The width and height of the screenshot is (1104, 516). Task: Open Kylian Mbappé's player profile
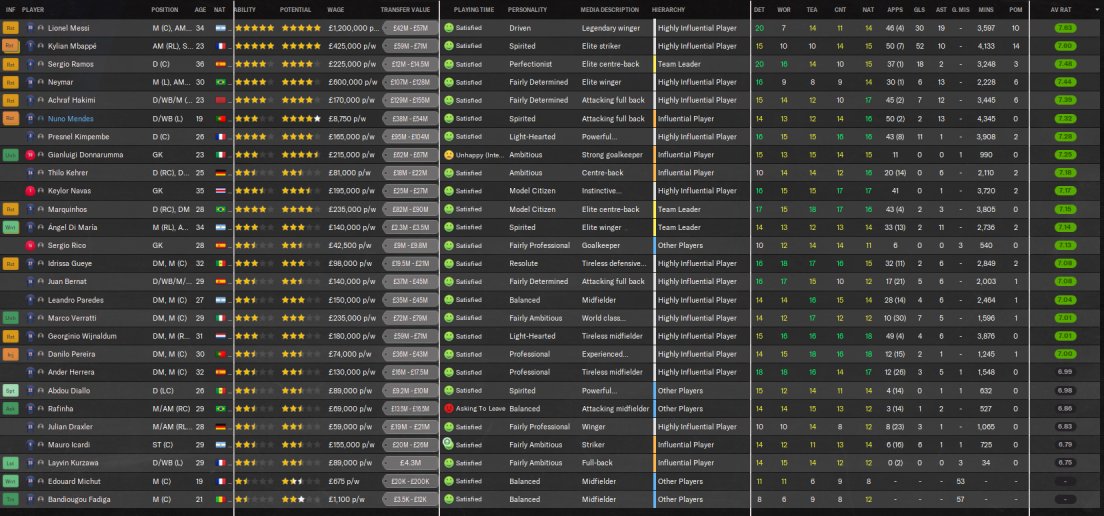point(72,46)
